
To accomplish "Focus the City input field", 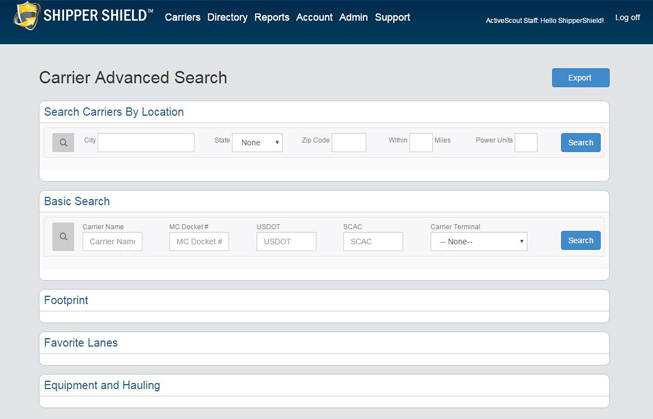I will coord(146,143).
